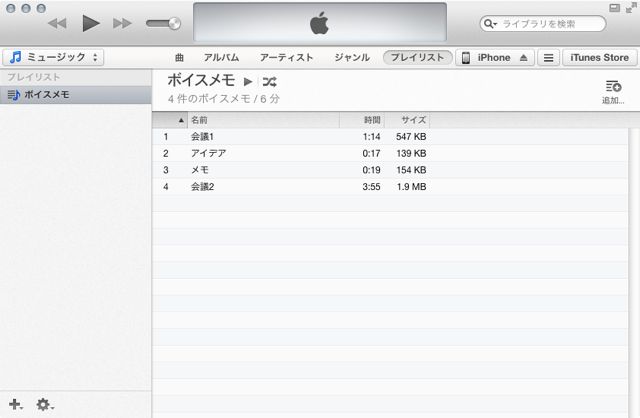Image resolution: width=640 pixels, height=418 pixels.
Task: Click the 547 KB size cell
Action: pos(411,137)
